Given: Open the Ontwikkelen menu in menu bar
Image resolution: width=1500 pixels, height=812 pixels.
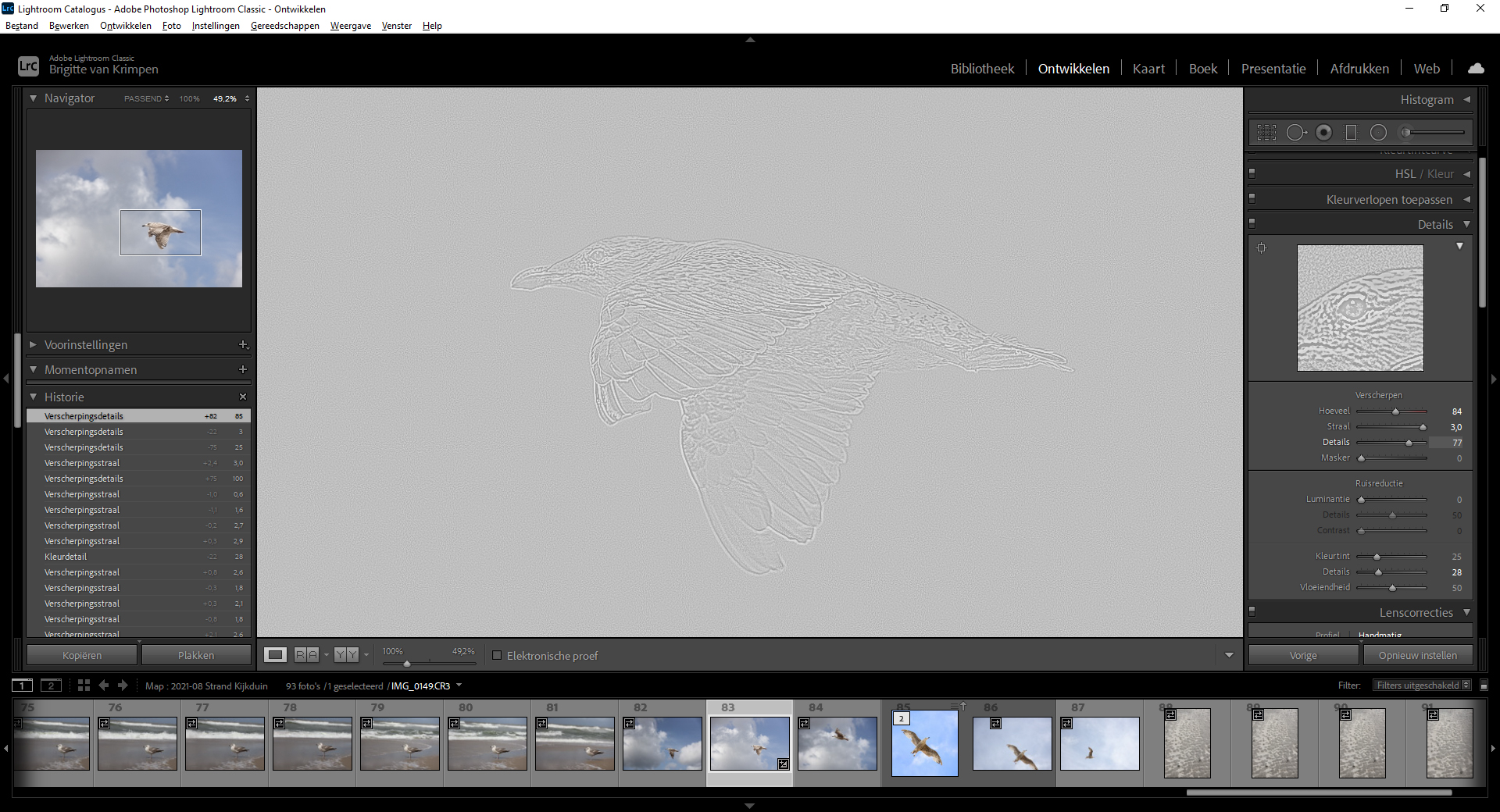Looking at the screenshot, I should [x=125, y=26].
